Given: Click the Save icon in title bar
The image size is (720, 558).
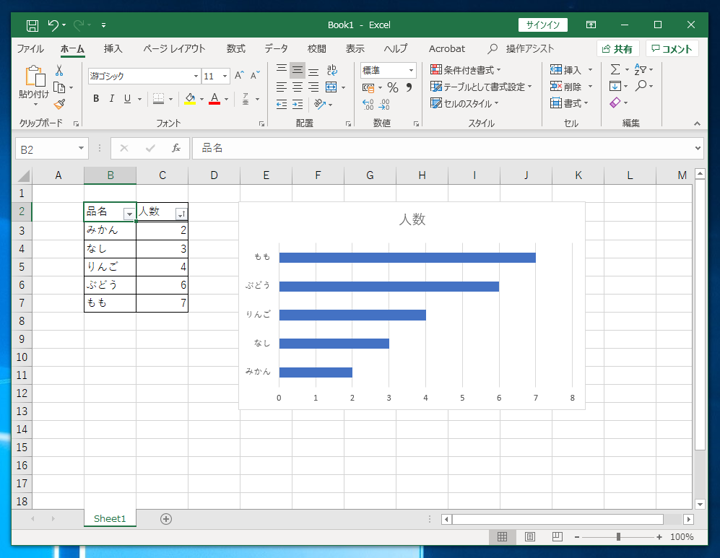Looking at the screenshot, I should 32,25.
